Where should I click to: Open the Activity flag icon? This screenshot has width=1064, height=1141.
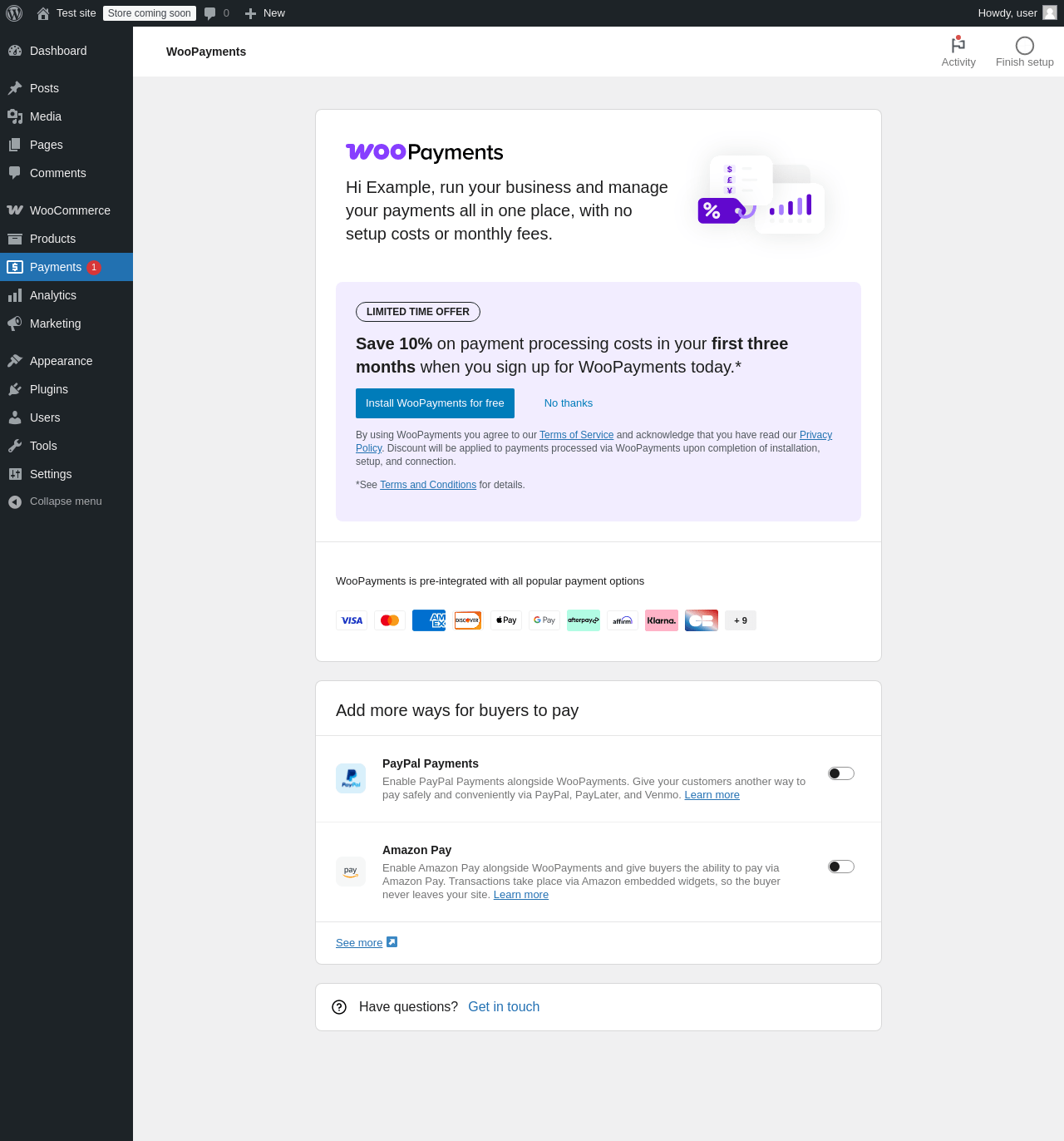point(958,45)
